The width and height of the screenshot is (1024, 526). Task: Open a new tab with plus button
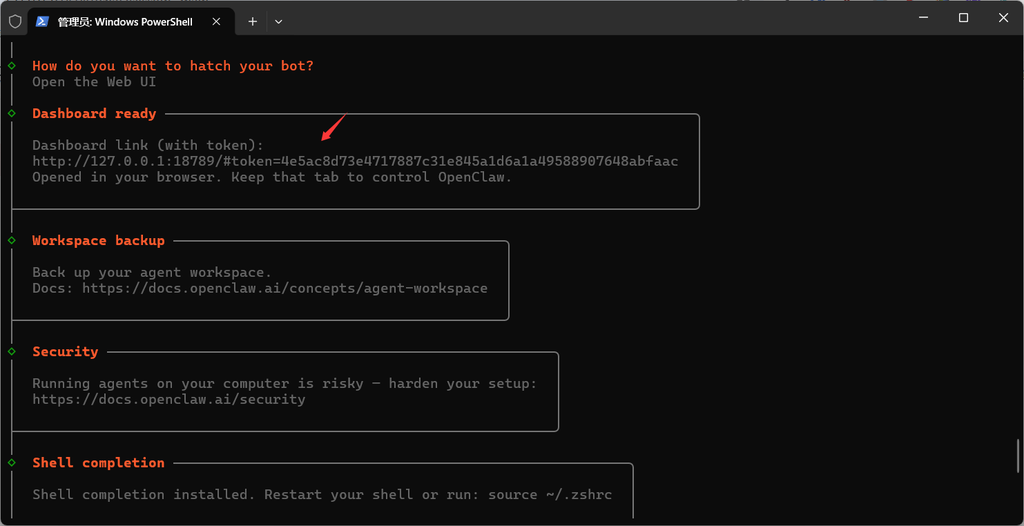[x=252, y=21]
